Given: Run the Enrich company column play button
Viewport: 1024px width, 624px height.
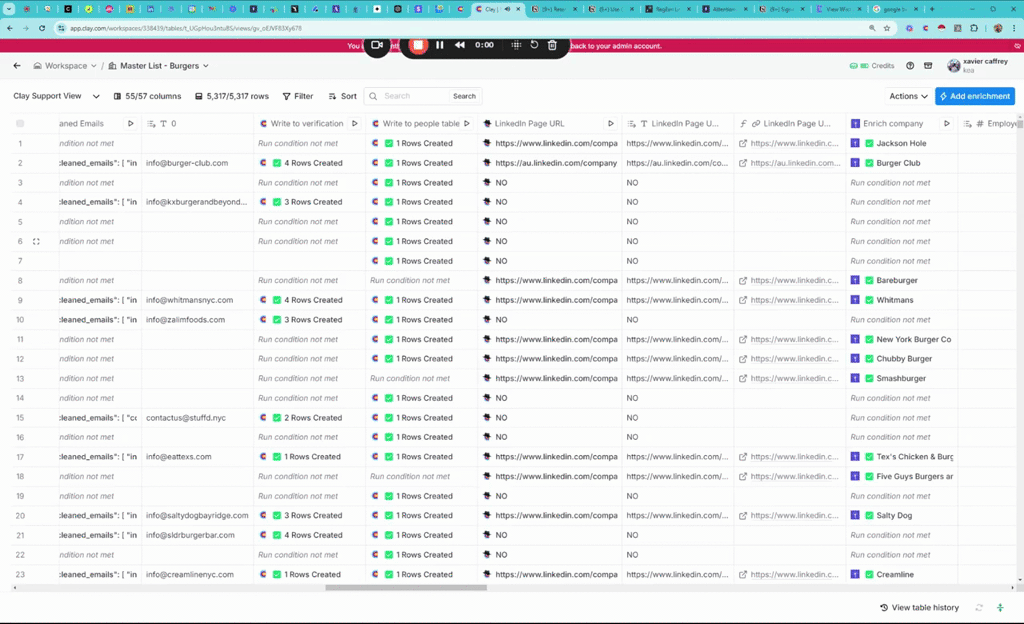Looking at the screenshot, I should point(947,124).
